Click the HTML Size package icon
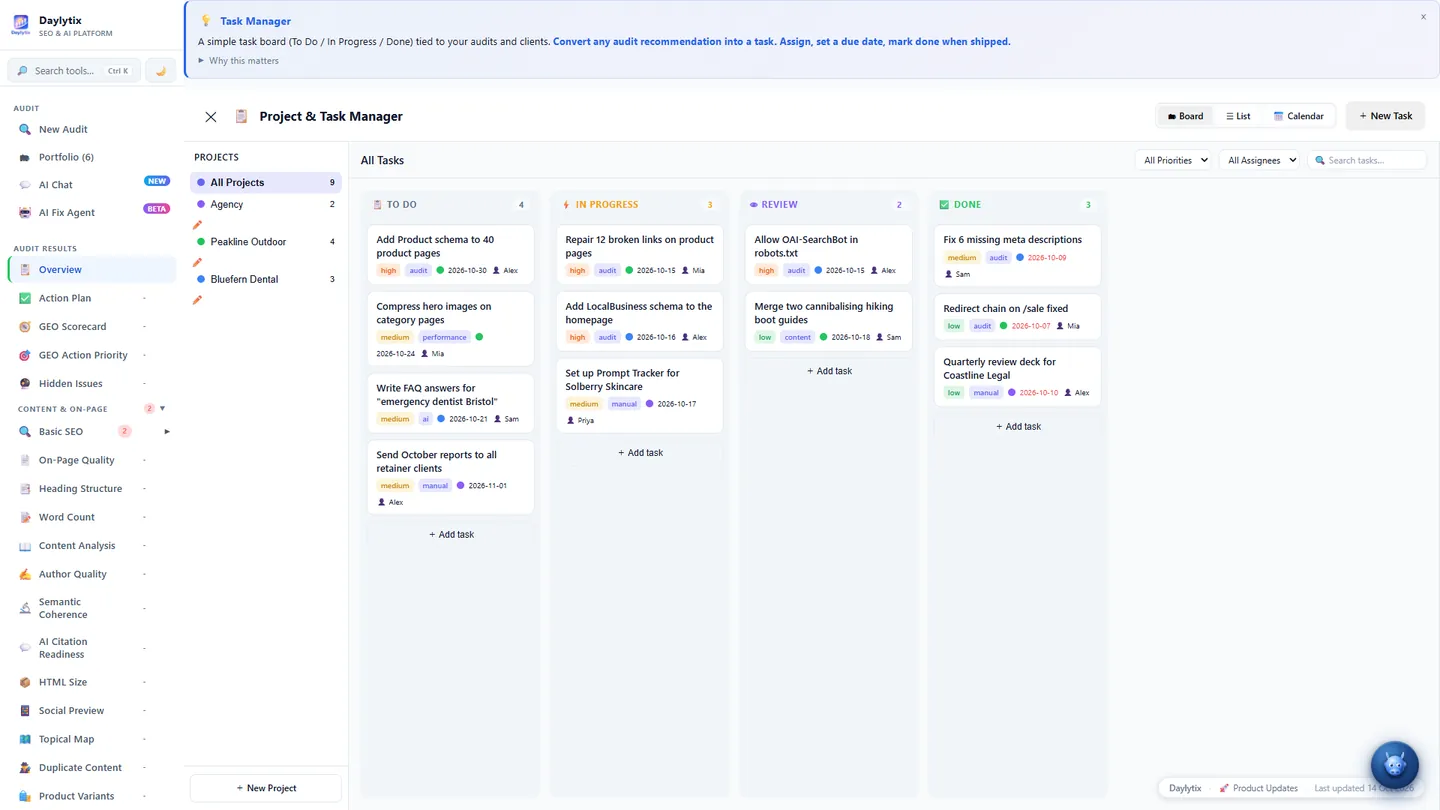 pyautogui.click(x=25, y=682)
